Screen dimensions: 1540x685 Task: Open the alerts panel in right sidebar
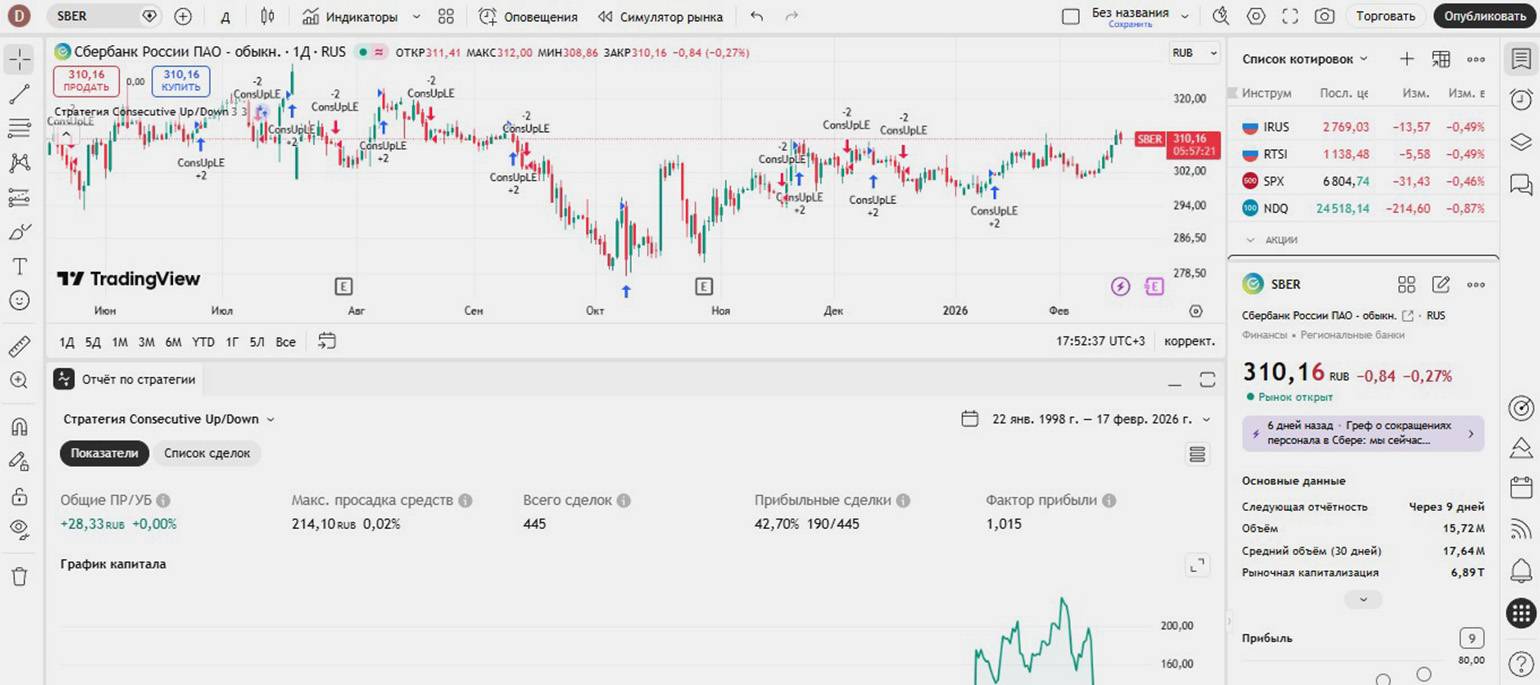(1520, 99)
